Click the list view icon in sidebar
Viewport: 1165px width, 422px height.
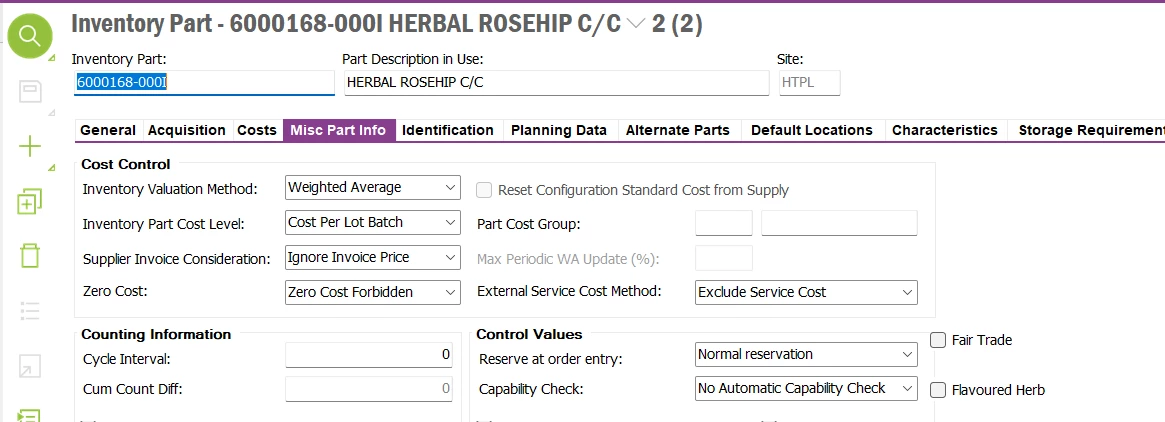(x=30, y=311)
